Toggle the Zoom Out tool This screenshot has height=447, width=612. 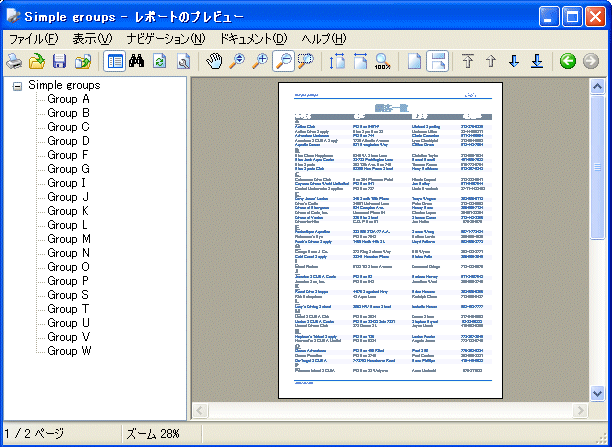[x=283, y=61]
